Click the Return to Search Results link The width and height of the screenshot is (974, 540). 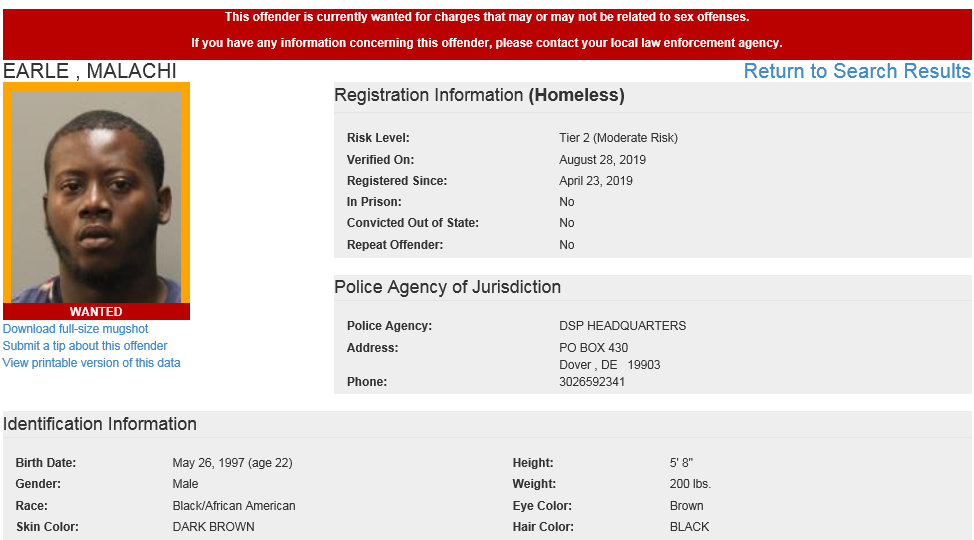857,71
